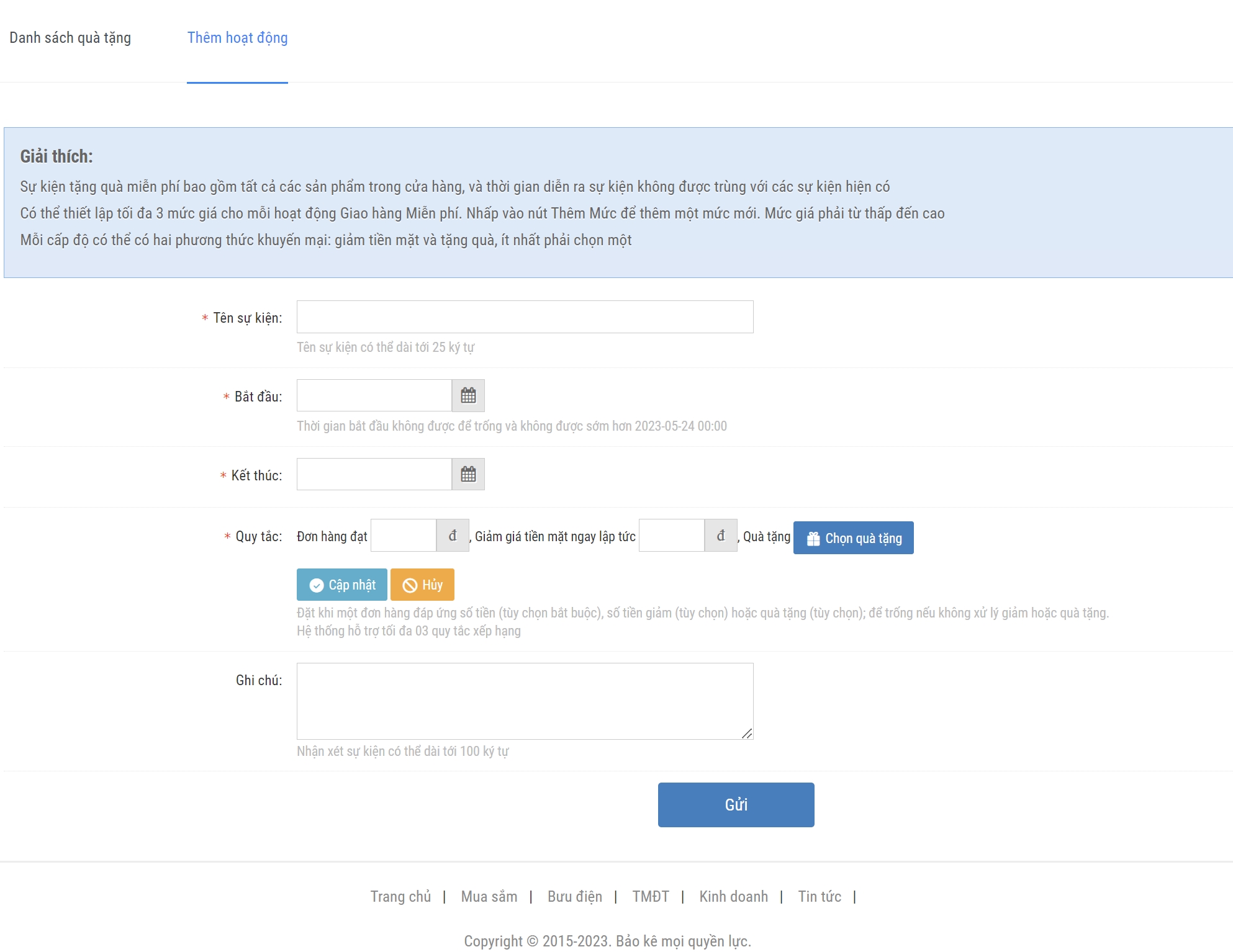Switch to Danh sách quà tặng tab
The width and height of the screenshot is (1233, 952).
click(70, 38)
